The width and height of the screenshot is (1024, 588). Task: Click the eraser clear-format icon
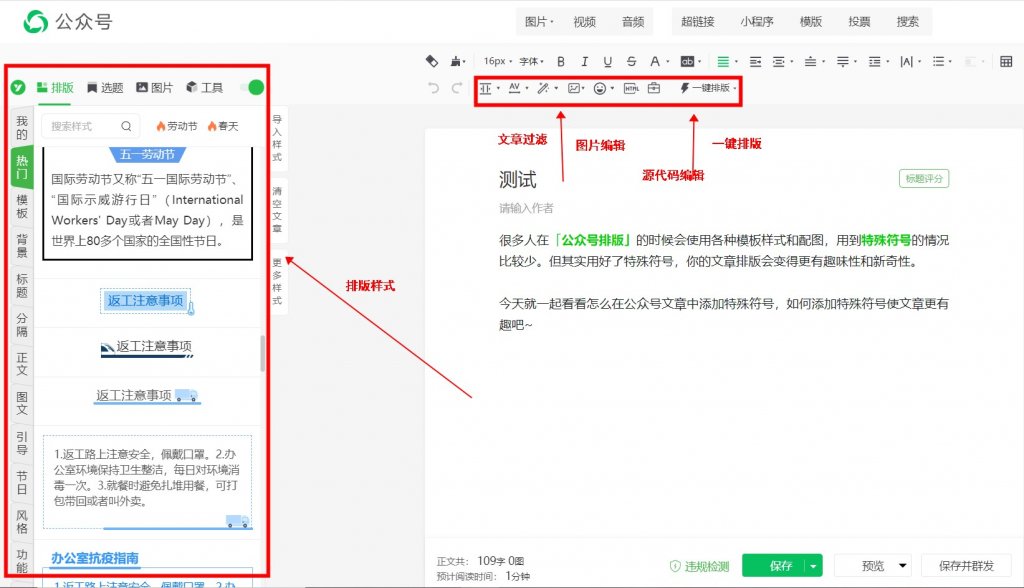pyautogui.click(x=432, y=61)
